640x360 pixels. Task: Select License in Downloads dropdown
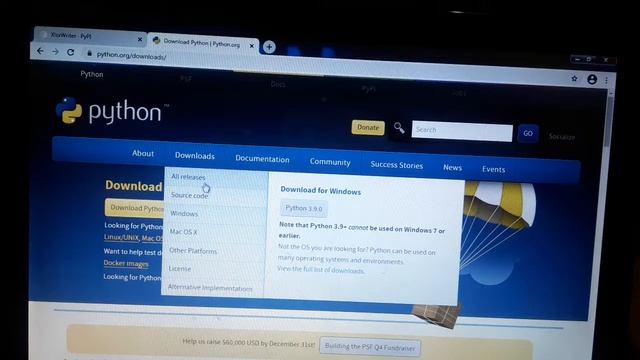(x=213, y=269)
